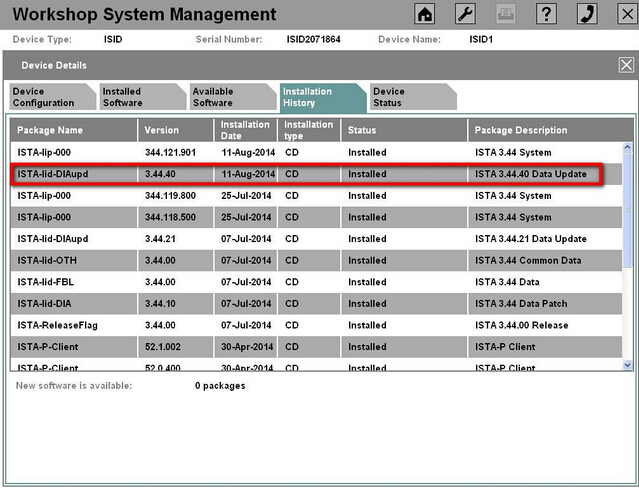
Task: Open the Available Software tab
Action: (x=232, y=97)
